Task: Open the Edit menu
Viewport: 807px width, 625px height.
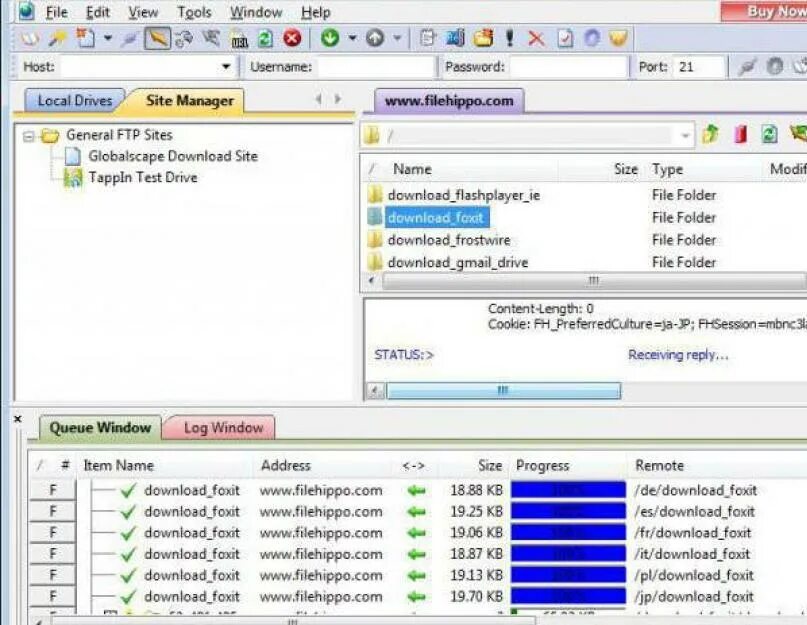Action: coord(98,12)
